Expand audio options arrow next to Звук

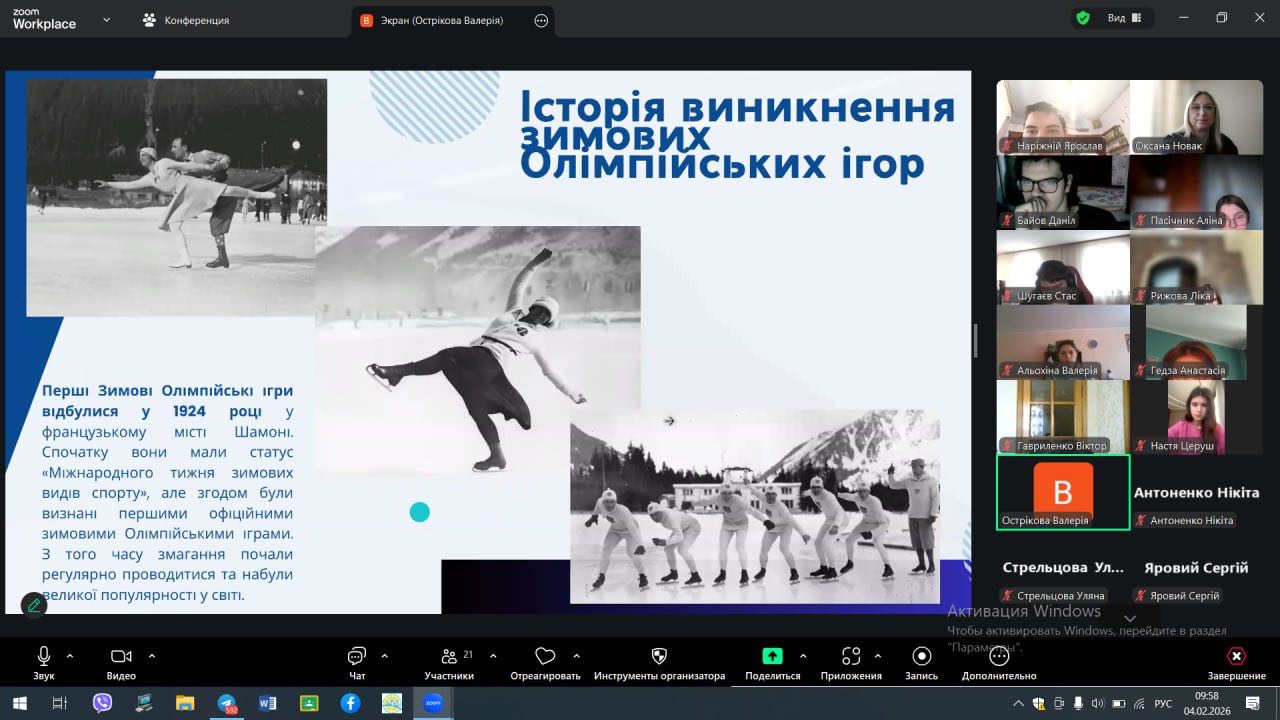70,656
